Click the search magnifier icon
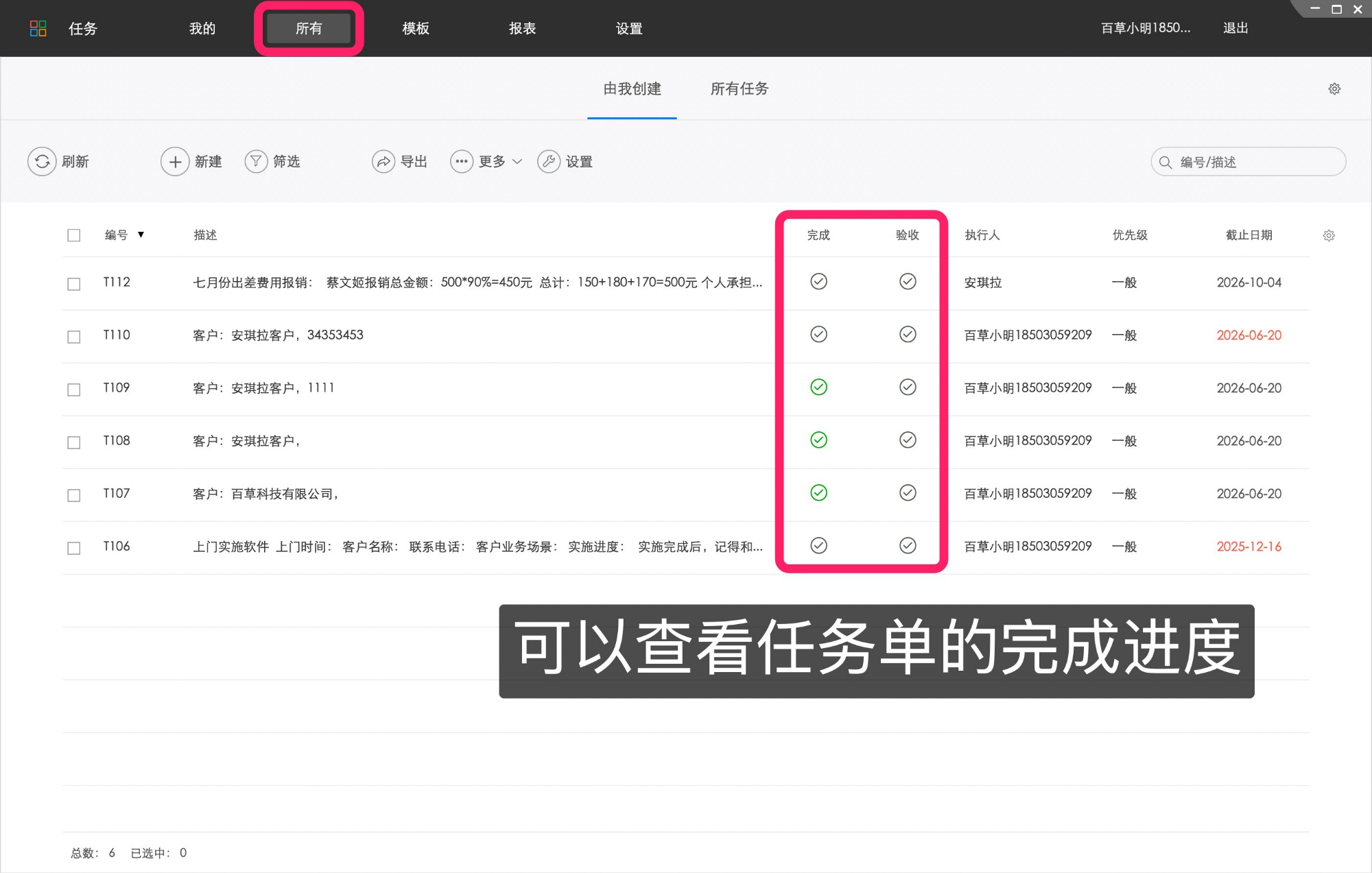The height and width of the screenshot is (873, 1372). [1166, 163]
